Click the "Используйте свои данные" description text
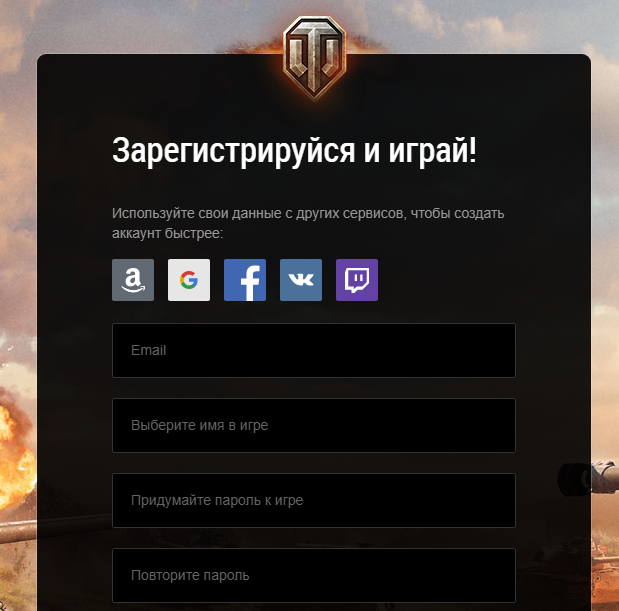Viewport: 619px width, 611px height. [x=308, y=223]
